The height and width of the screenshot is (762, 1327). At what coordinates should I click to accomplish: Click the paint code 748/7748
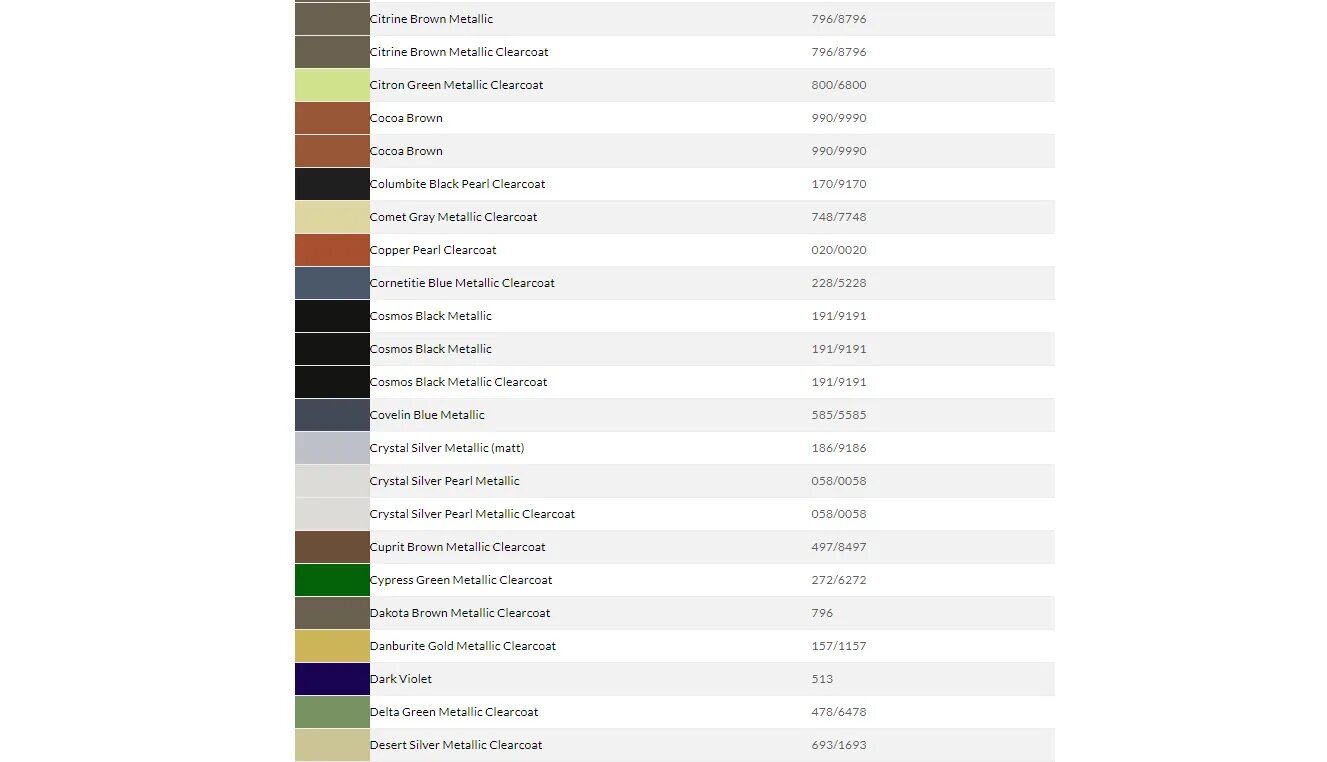(x=839, y=217)
